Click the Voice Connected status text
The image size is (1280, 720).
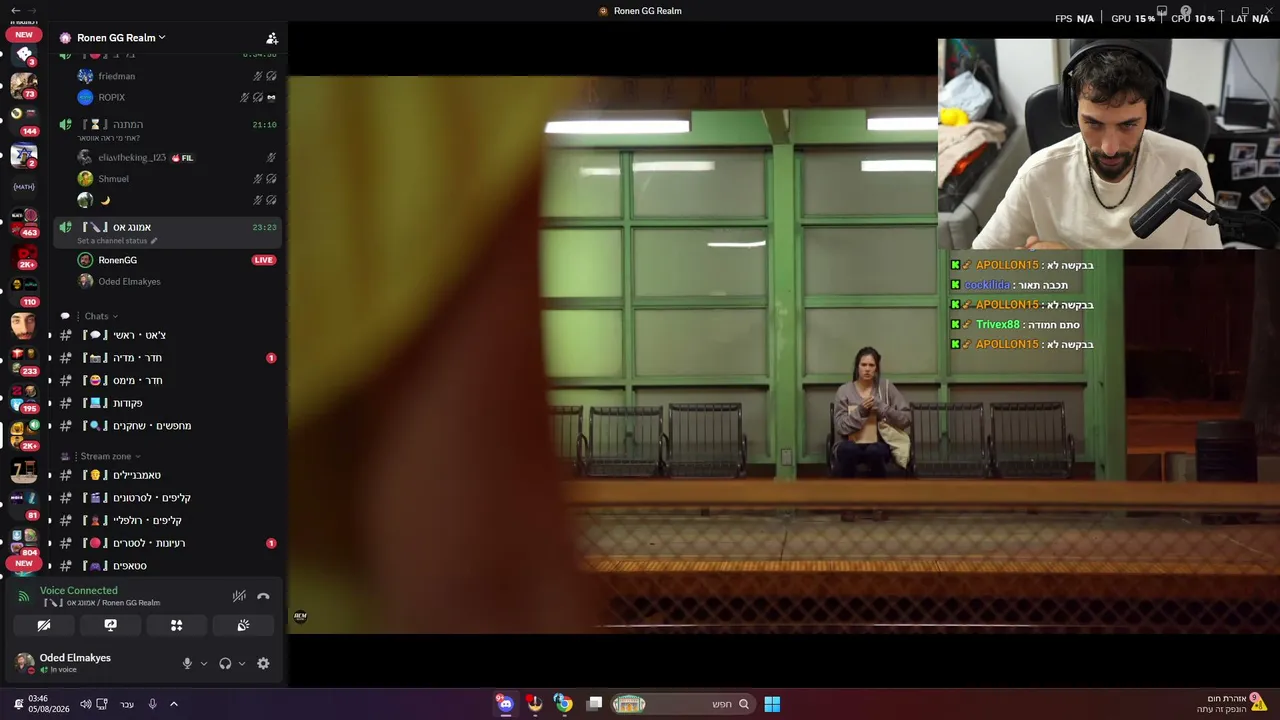point(78,591)
